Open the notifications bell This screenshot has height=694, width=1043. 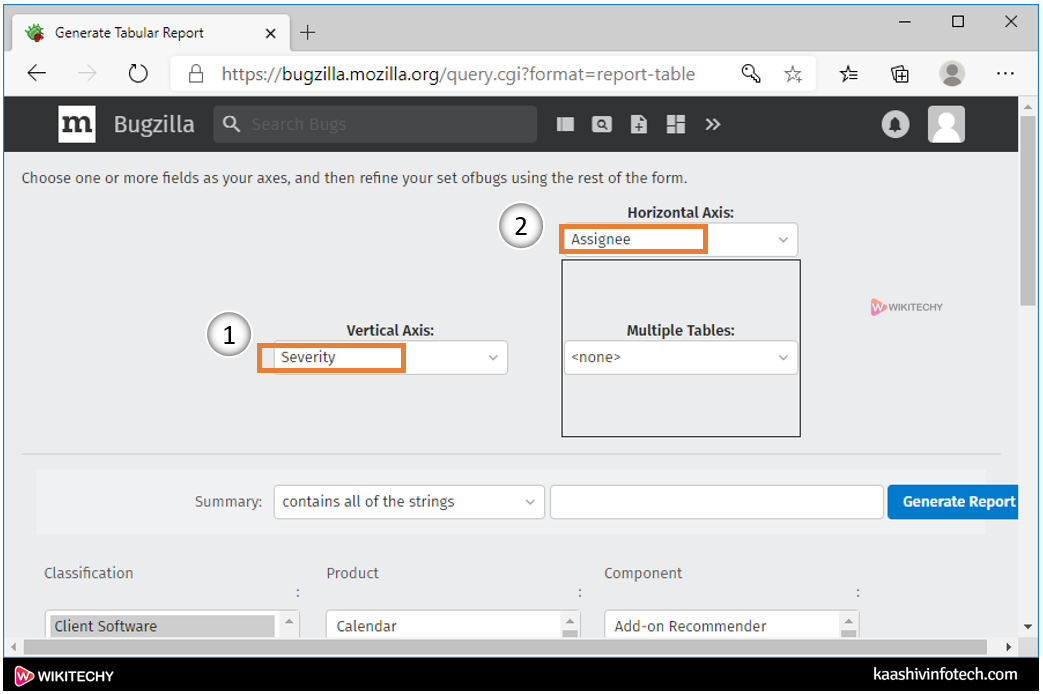[x=895, y=124]
